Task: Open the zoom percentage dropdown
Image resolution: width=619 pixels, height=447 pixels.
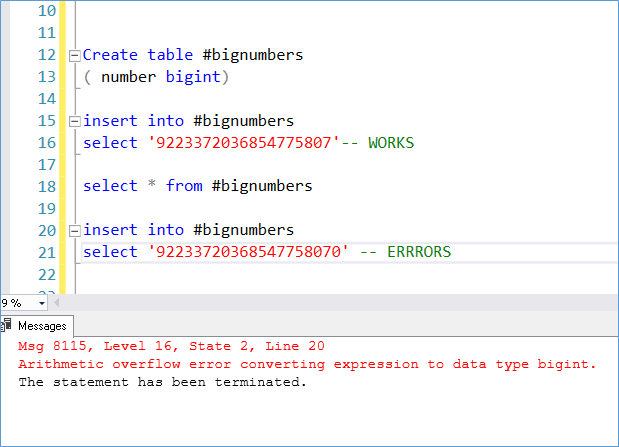Action: coord(41,303)
